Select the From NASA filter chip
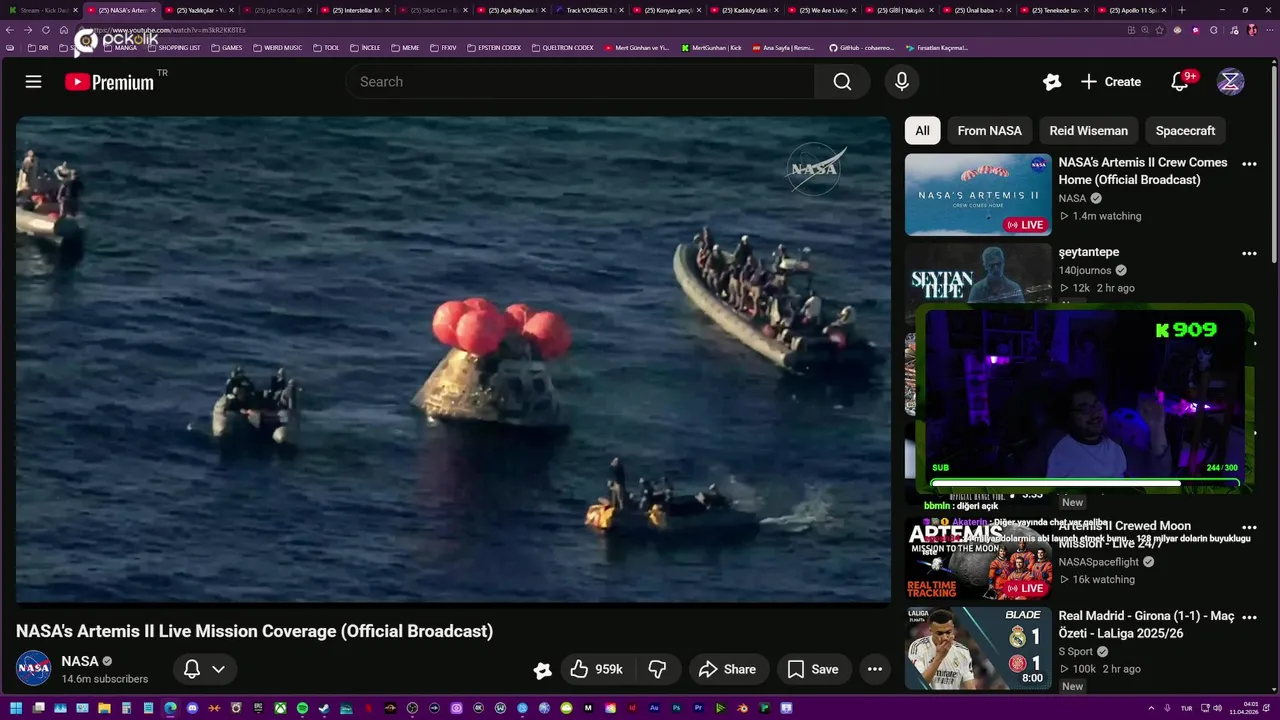The height and width of the screenshot is (720, 1280). pos(989,131)
